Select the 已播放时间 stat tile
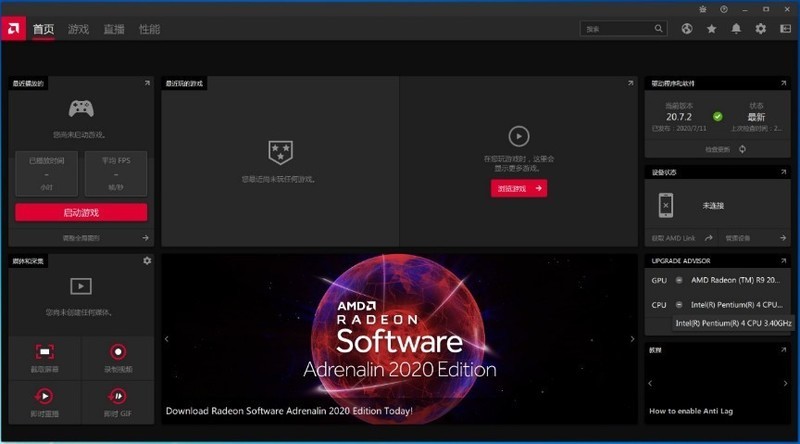 [46, 174]
